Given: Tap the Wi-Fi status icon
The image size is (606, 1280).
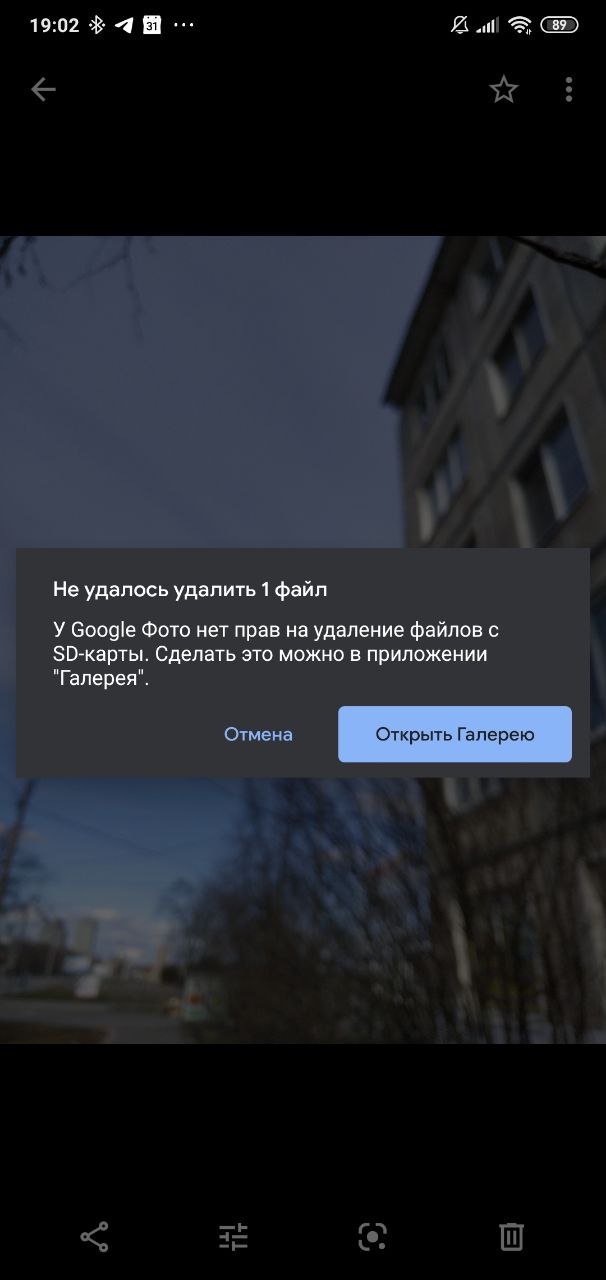Looking at the screenshot, I should point(519,25).
